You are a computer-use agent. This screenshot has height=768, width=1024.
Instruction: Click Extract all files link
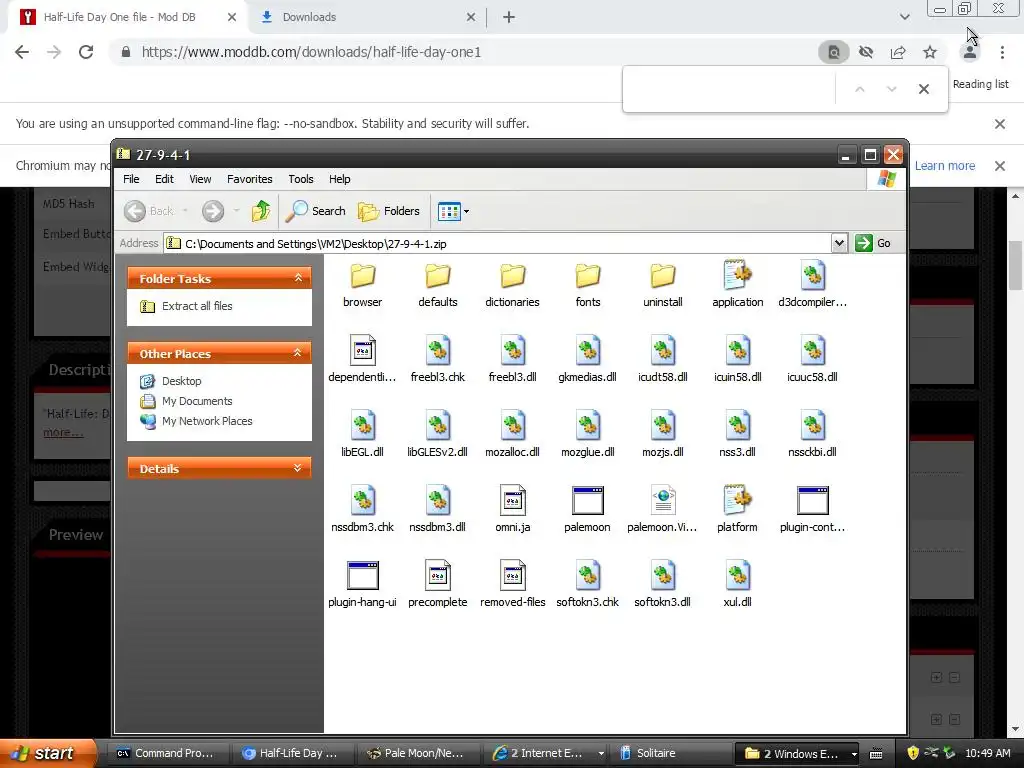click(197, 306)
